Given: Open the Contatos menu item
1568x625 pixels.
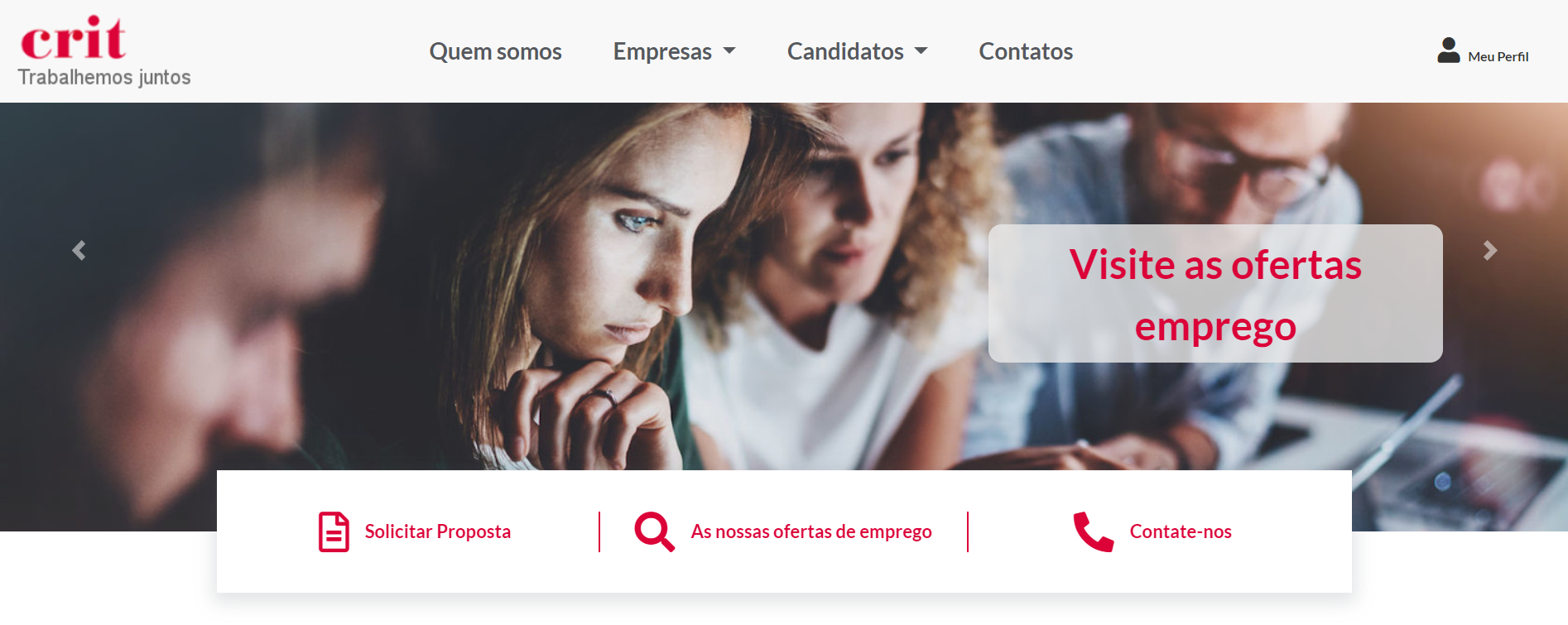Looking at the screenshot, I should click(1026, 51).
